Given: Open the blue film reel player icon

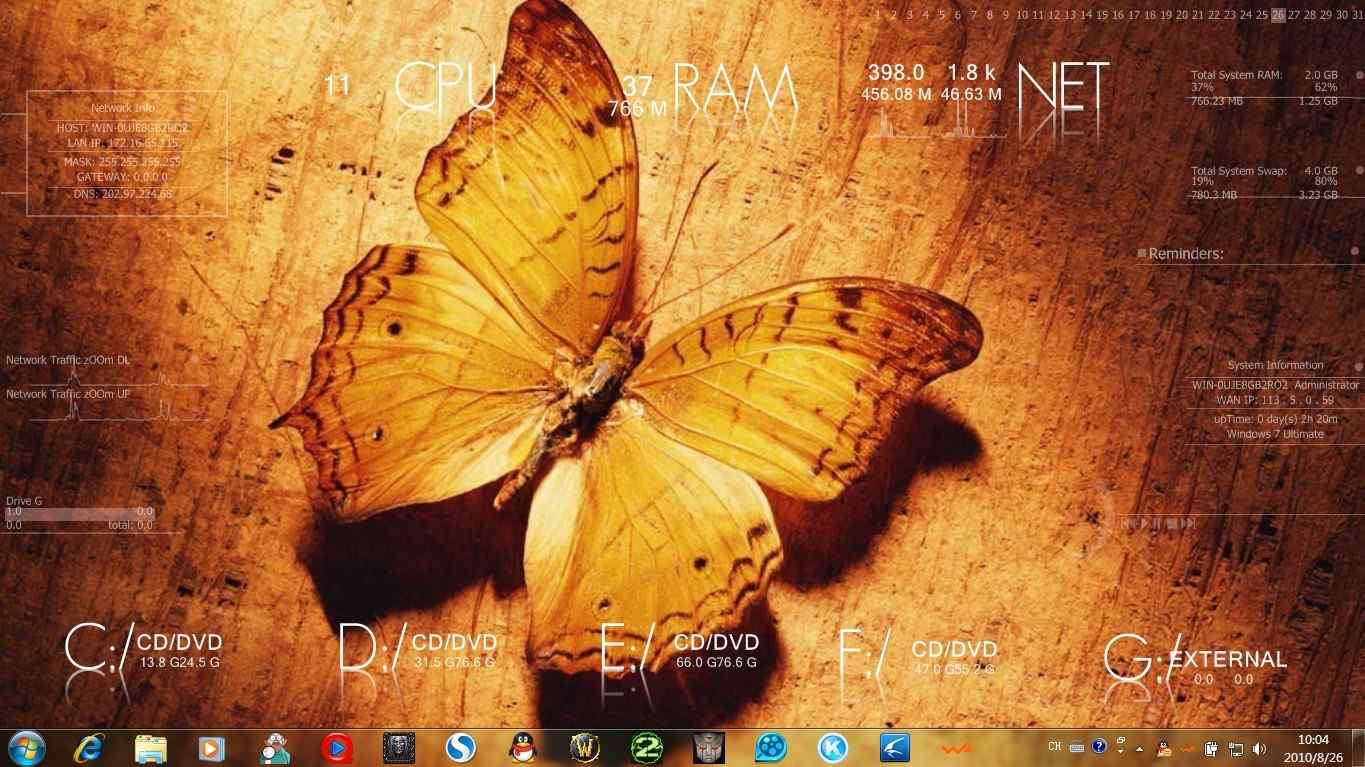Looking at the screenshot, I should coord(771,747).
